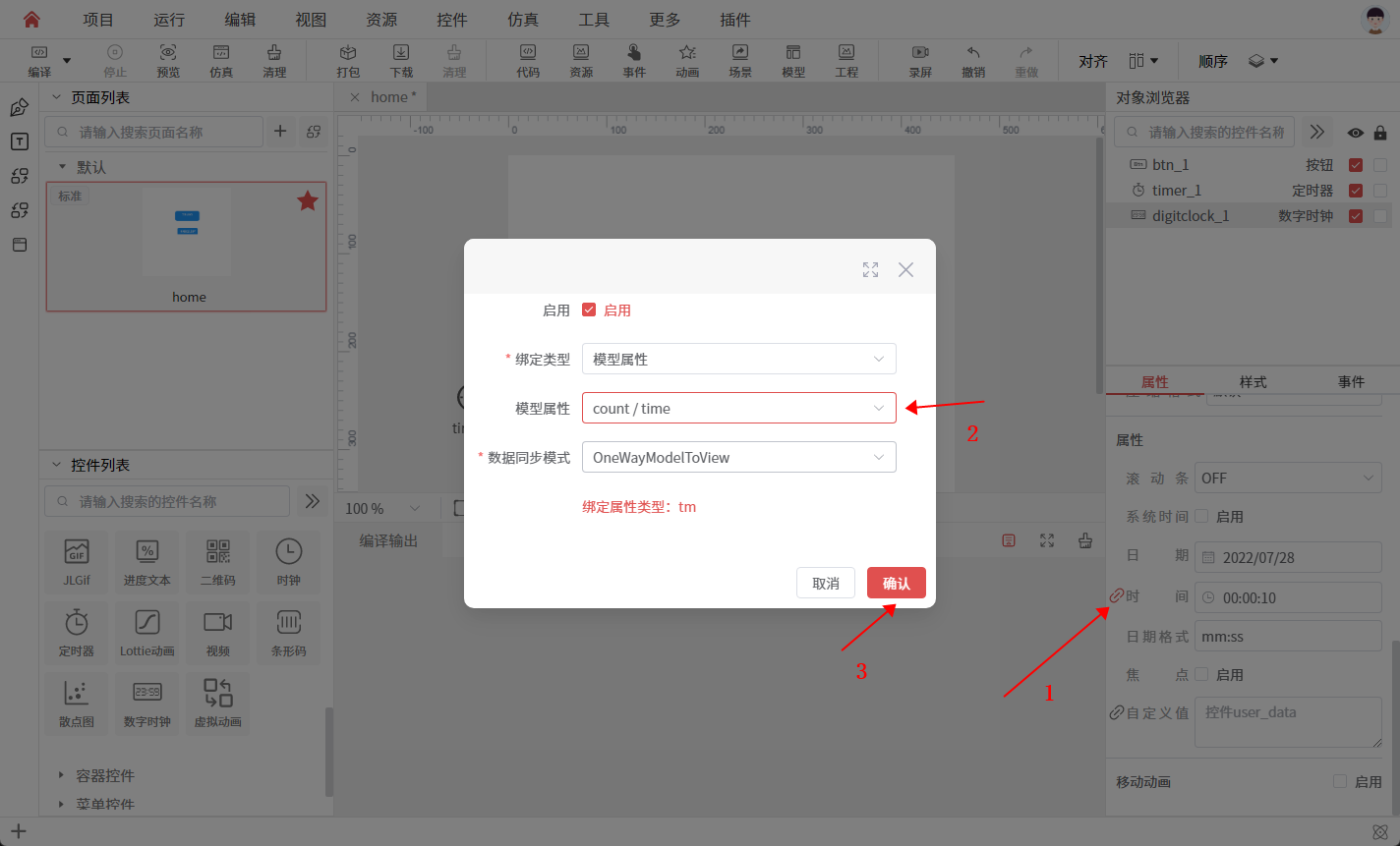Select the Lottie动画 widget
The width and height of the screenshot is (1400, 846).
coord(147,634)
